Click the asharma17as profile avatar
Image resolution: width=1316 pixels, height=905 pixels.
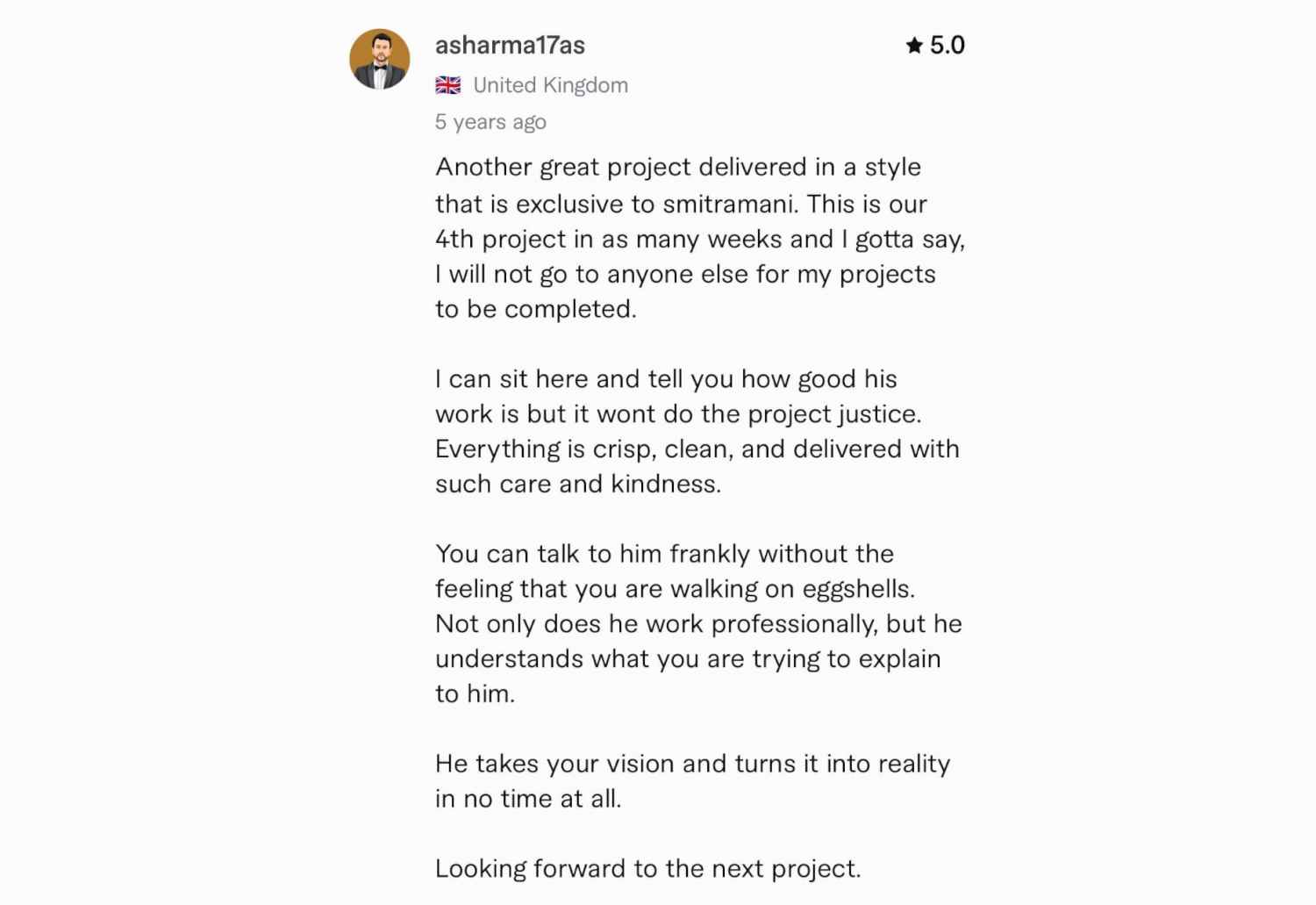coord(379,59)
